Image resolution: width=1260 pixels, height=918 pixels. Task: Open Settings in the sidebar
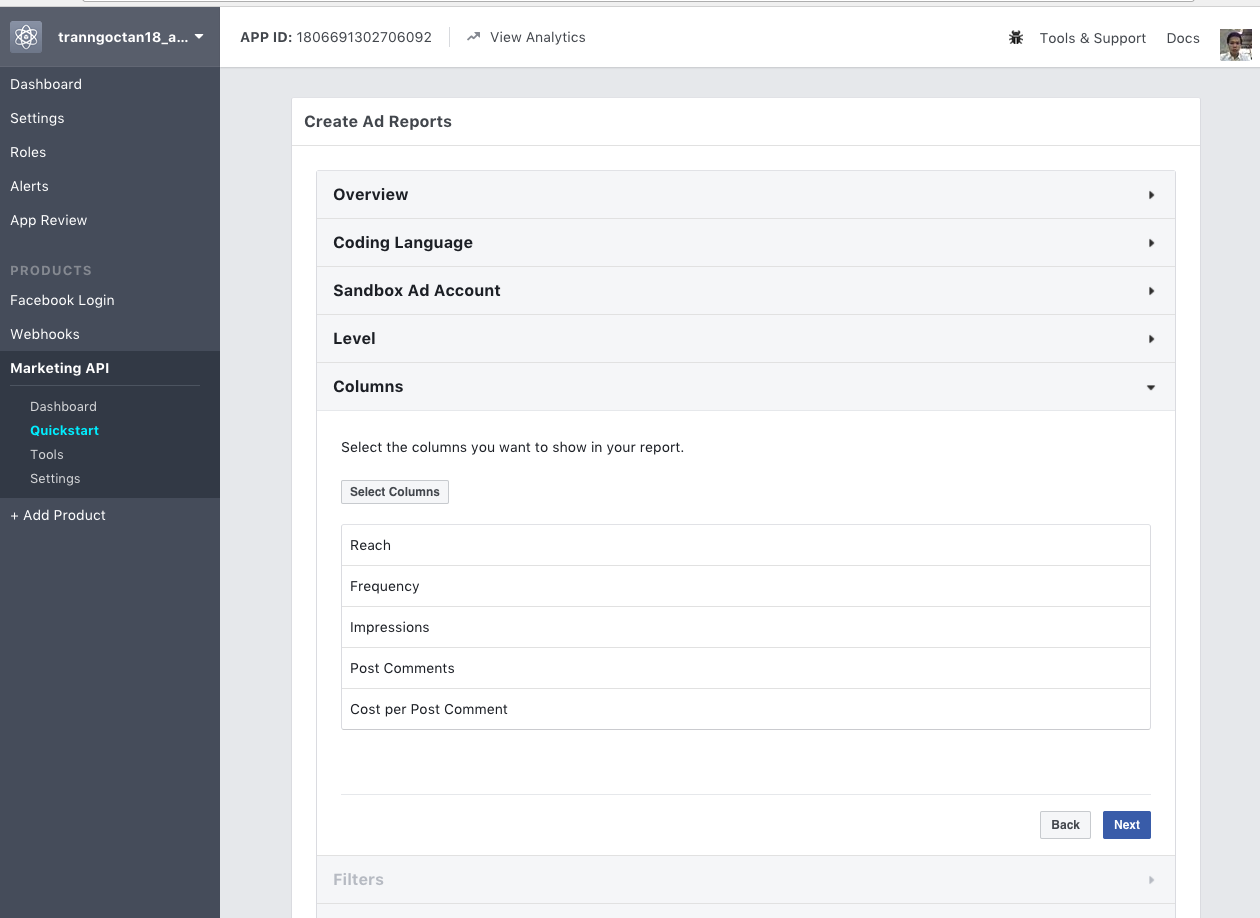[x=37, y=118]
